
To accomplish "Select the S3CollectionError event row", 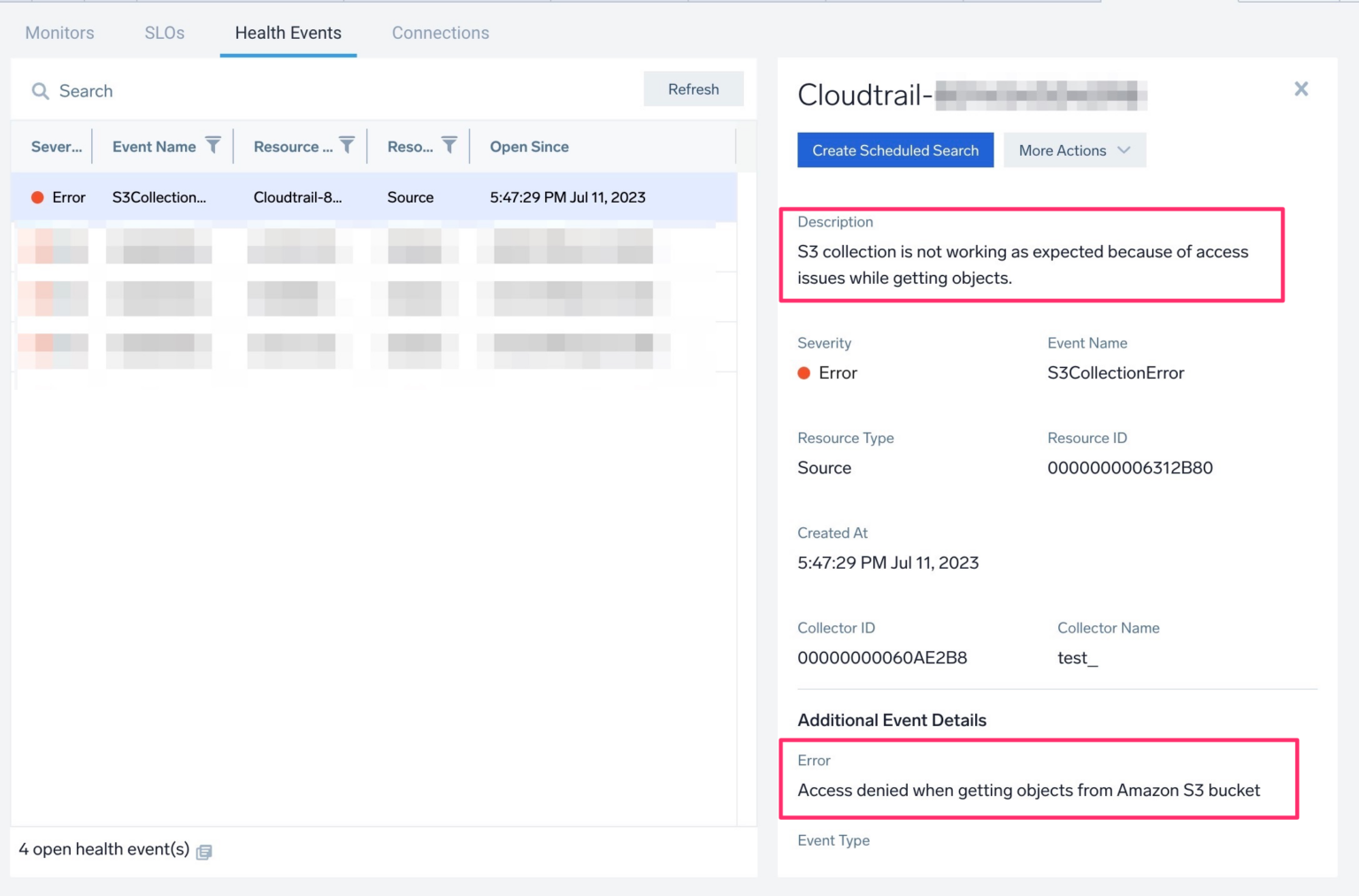I will (x=354, y=197).
